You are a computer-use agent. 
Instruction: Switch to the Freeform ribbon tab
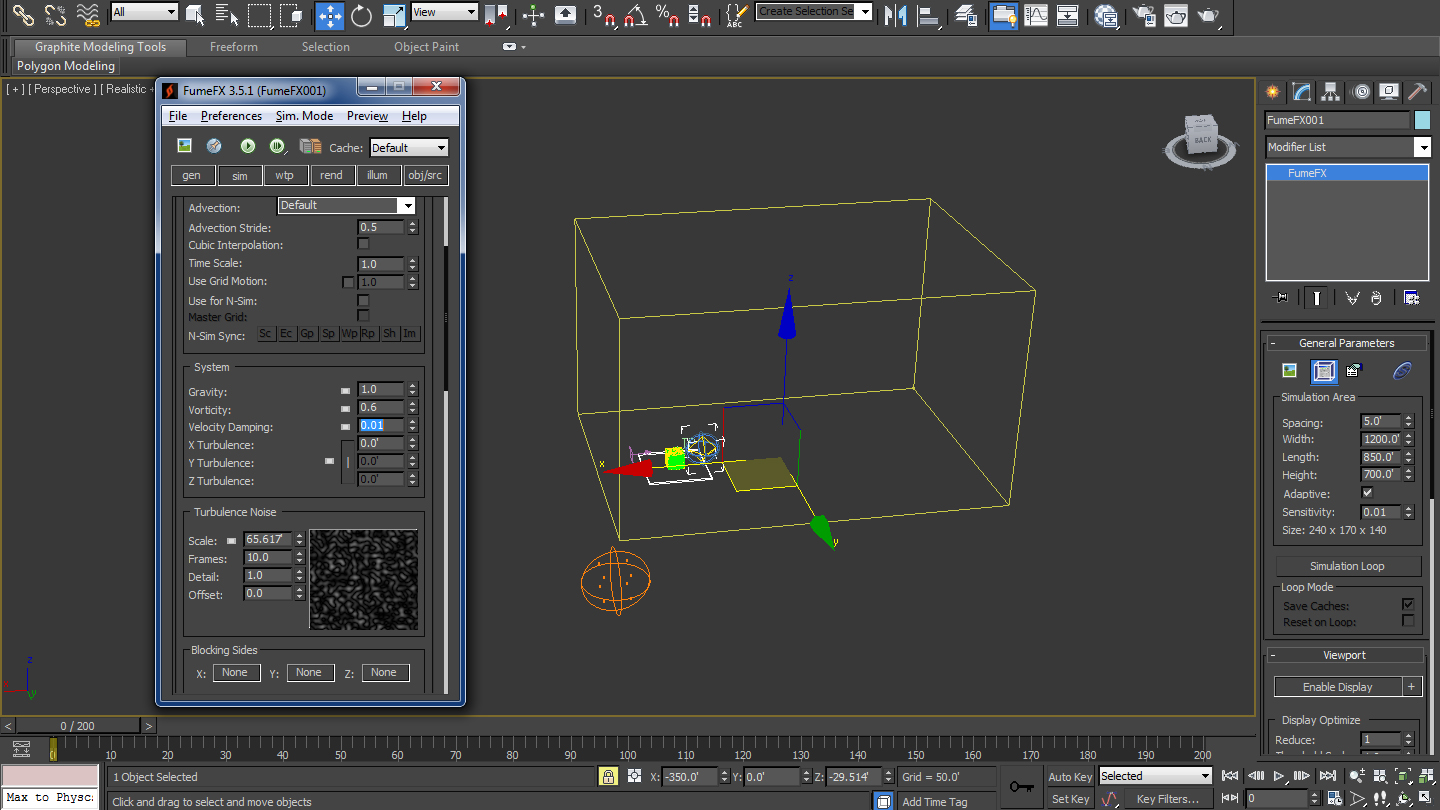coord(234,47)
